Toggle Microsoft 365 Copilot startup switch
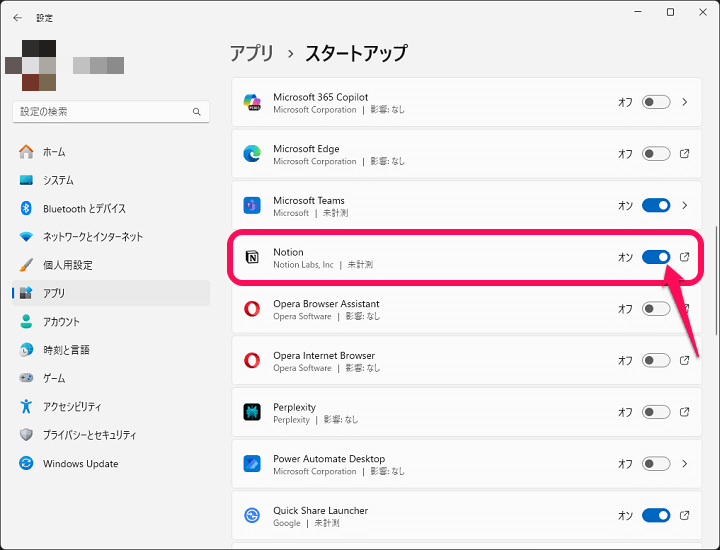The width and height of the screenshot is (720, 550). coord(656,102)
